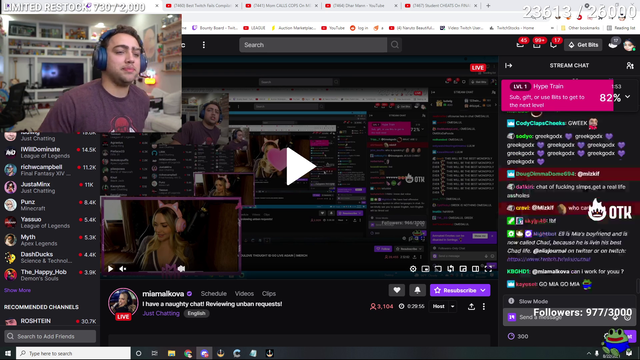Image resolution: width=640 pixels, height=360 pixels.
Task: Mute the stream with the speaker icon
Action: point(122,269)
